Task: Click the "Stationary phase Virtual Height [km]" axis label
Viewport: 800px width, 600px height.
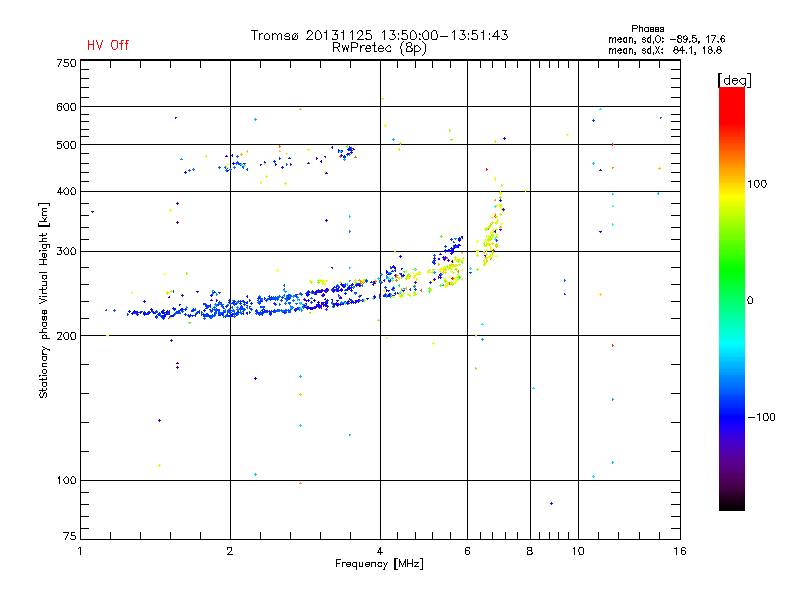Action: click(44, 300)
